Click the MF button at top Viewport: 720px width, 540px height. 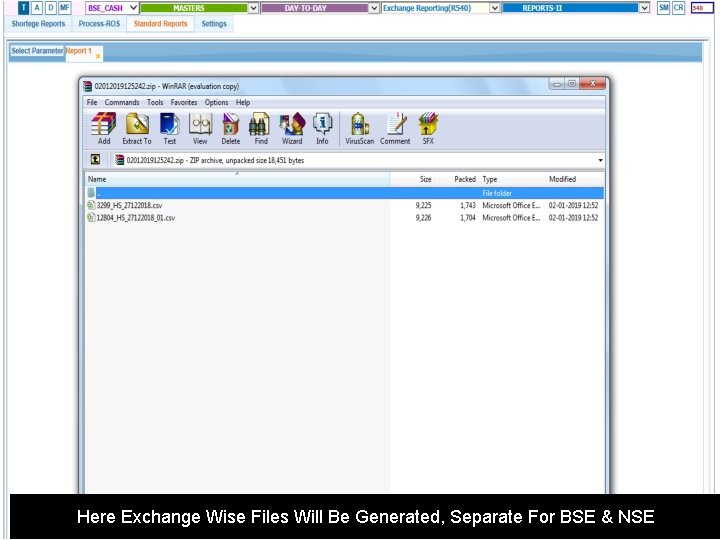click(65, 8)
